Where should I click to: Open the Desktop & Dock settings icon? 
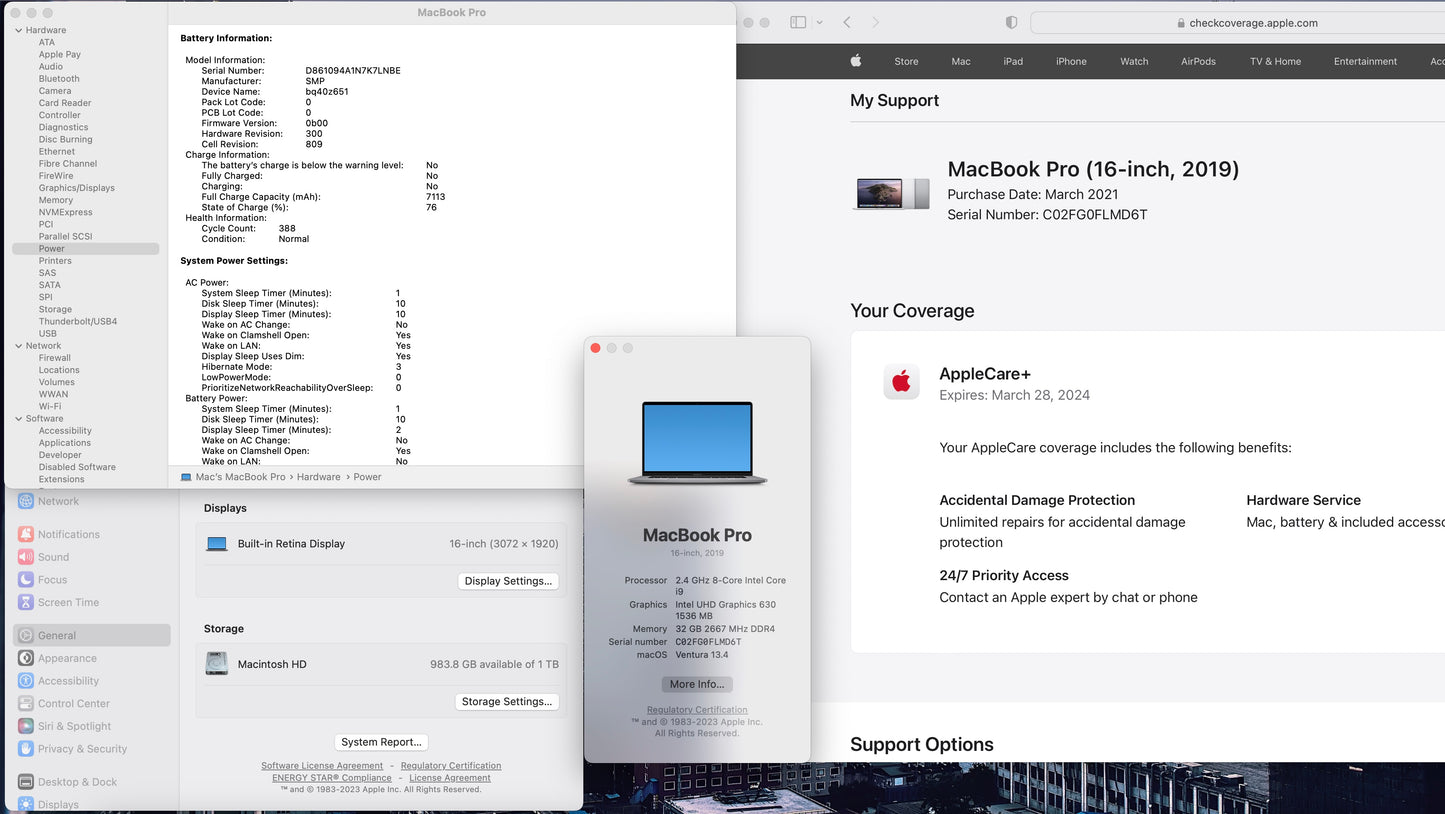25,781
